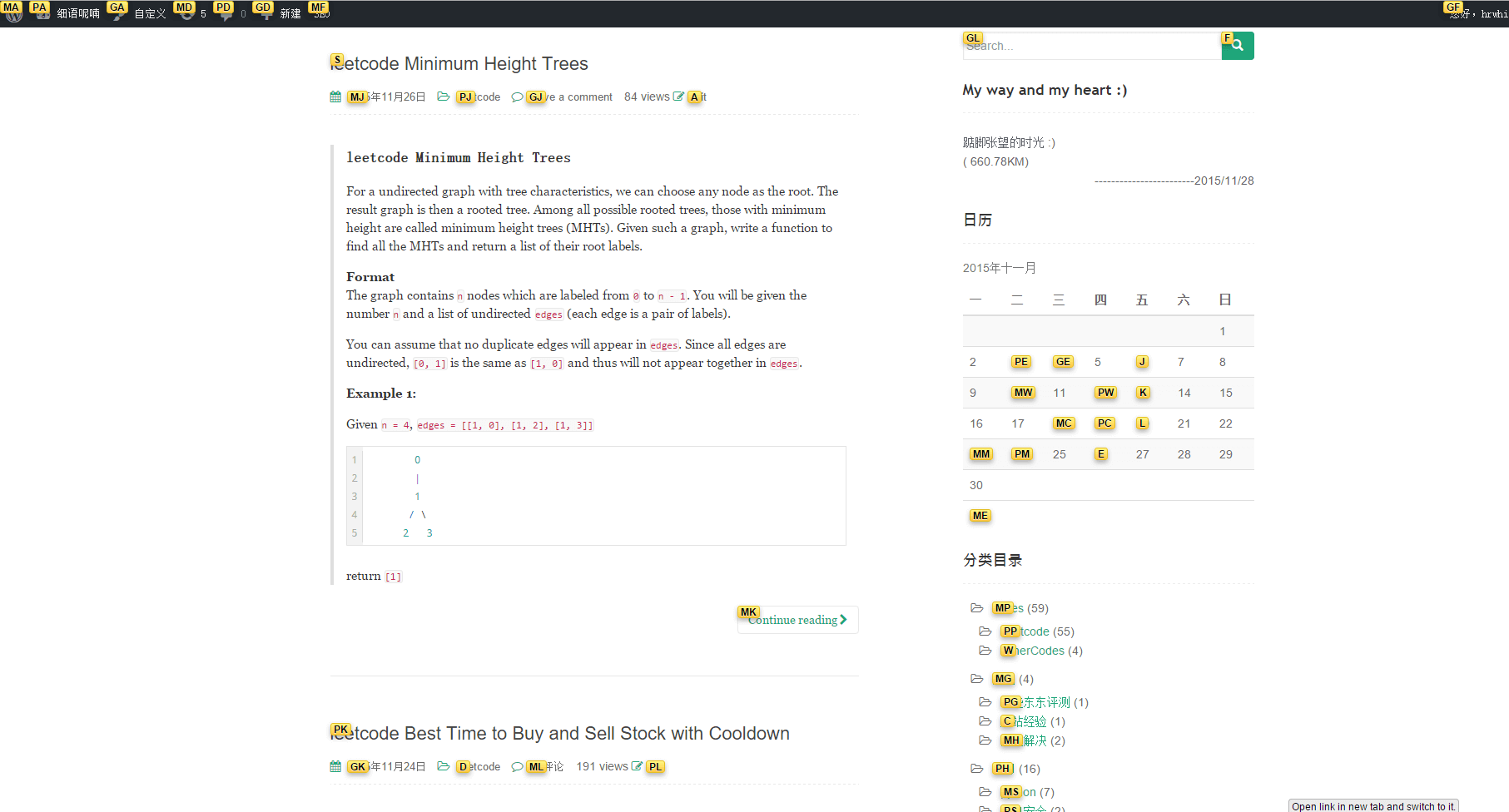Click the 2015/11/28 date text in sidebar
Viewport: 1509px width, 812px height.
tap(1224, 181)
